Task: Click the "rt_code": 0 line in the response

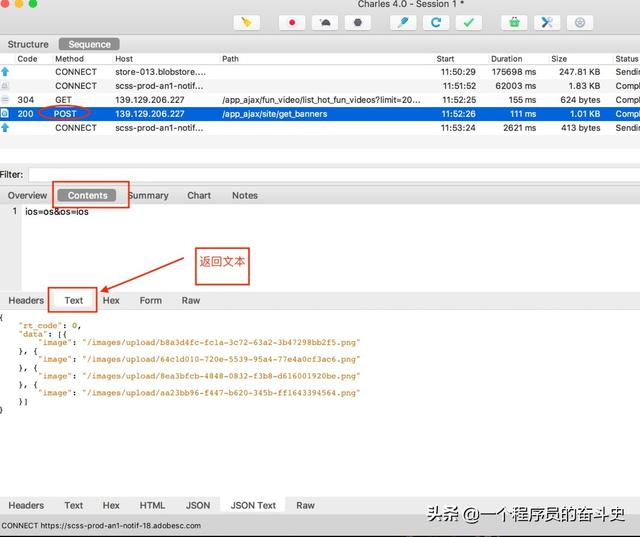Action: [50, 325]
